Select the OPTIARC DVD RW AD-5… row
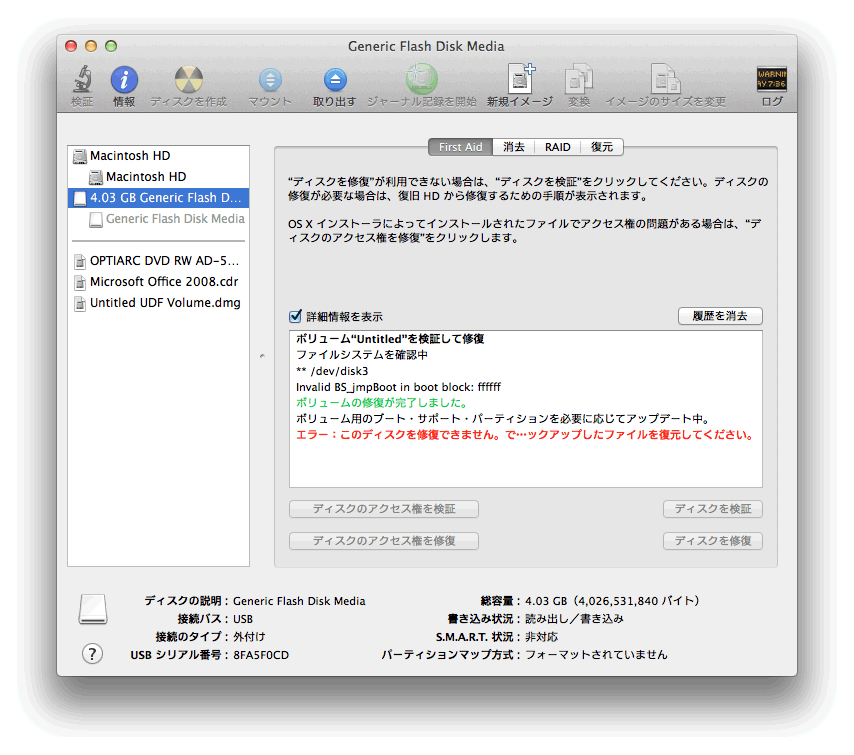 158,261
